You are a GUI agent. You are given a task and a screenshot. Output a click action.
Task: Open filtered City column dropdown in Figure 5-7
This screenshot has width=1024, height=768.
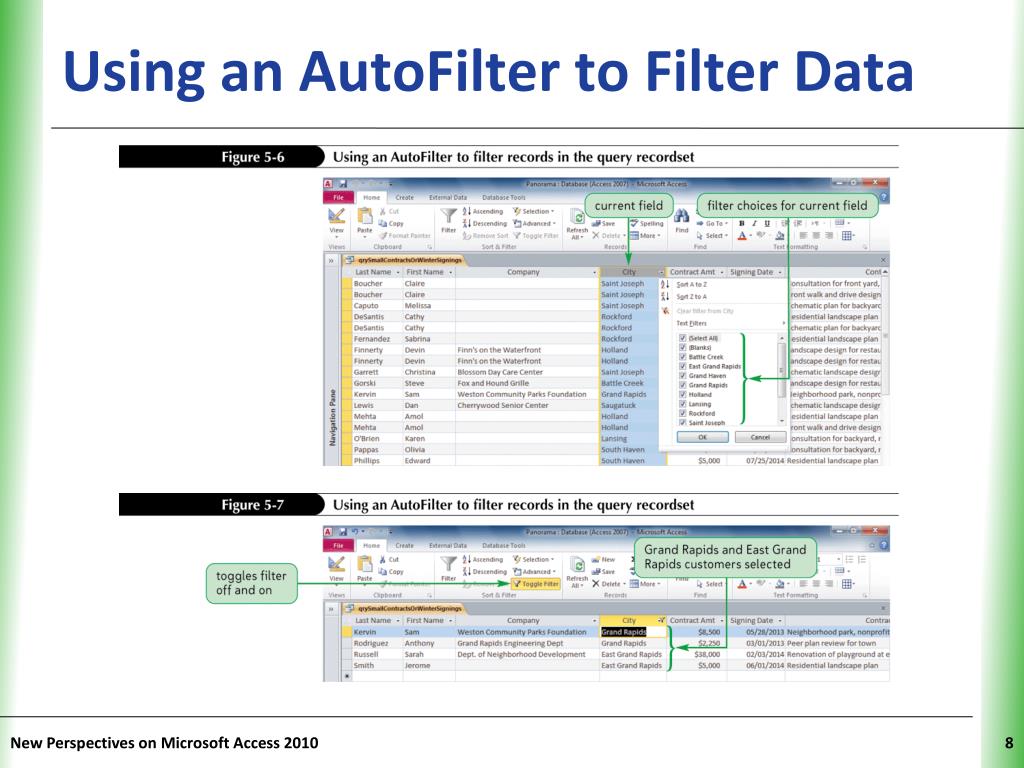(662, 620)
